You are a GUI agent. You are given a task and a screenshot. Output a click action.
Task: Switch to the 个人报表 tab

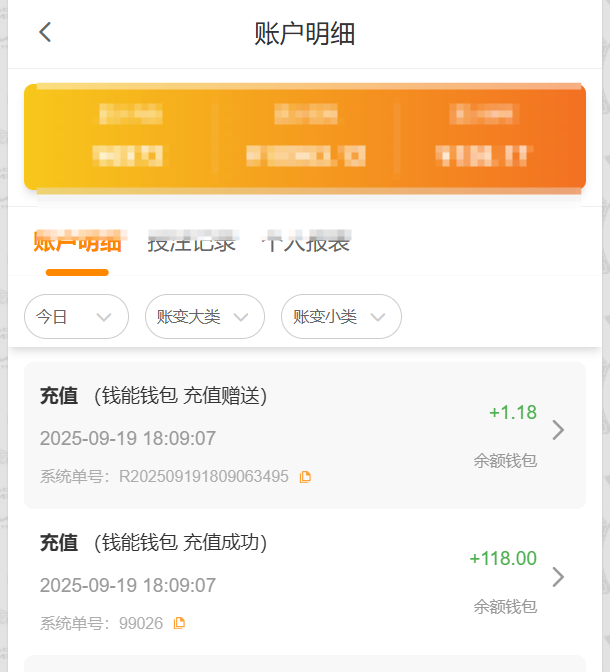tap(306, 243)
